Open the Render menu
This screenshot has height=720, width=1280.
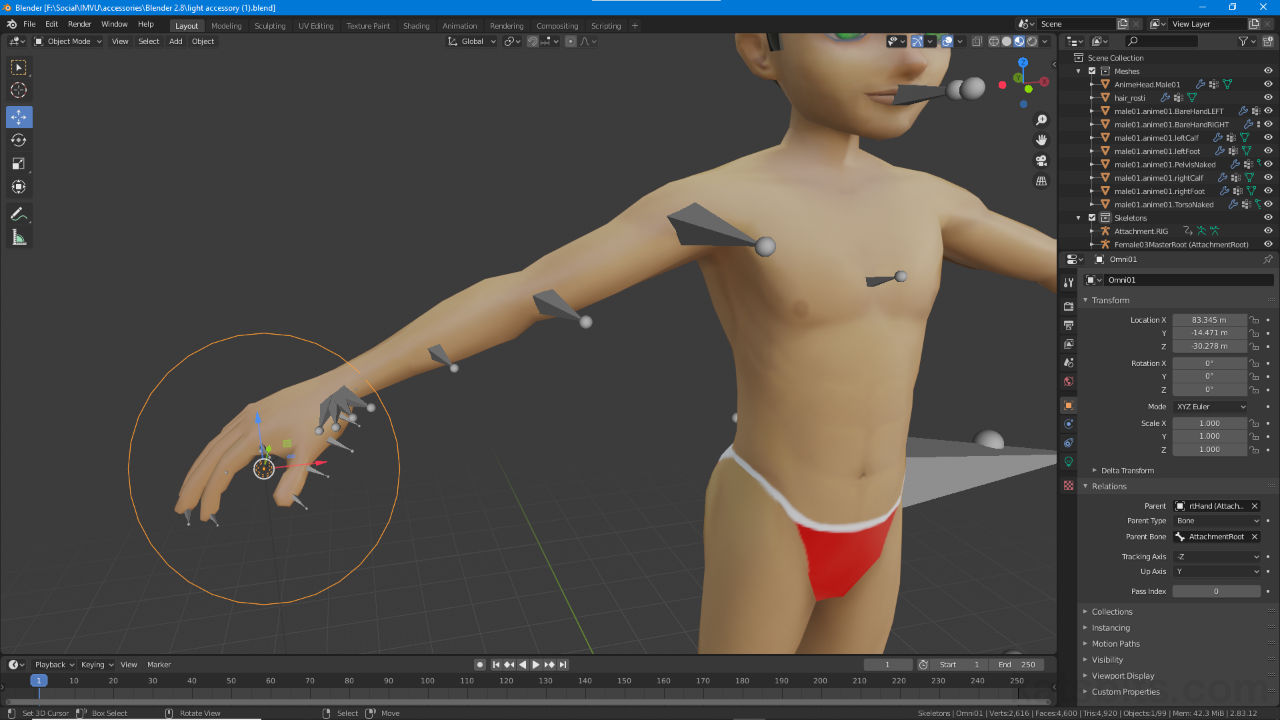(79, 24)
